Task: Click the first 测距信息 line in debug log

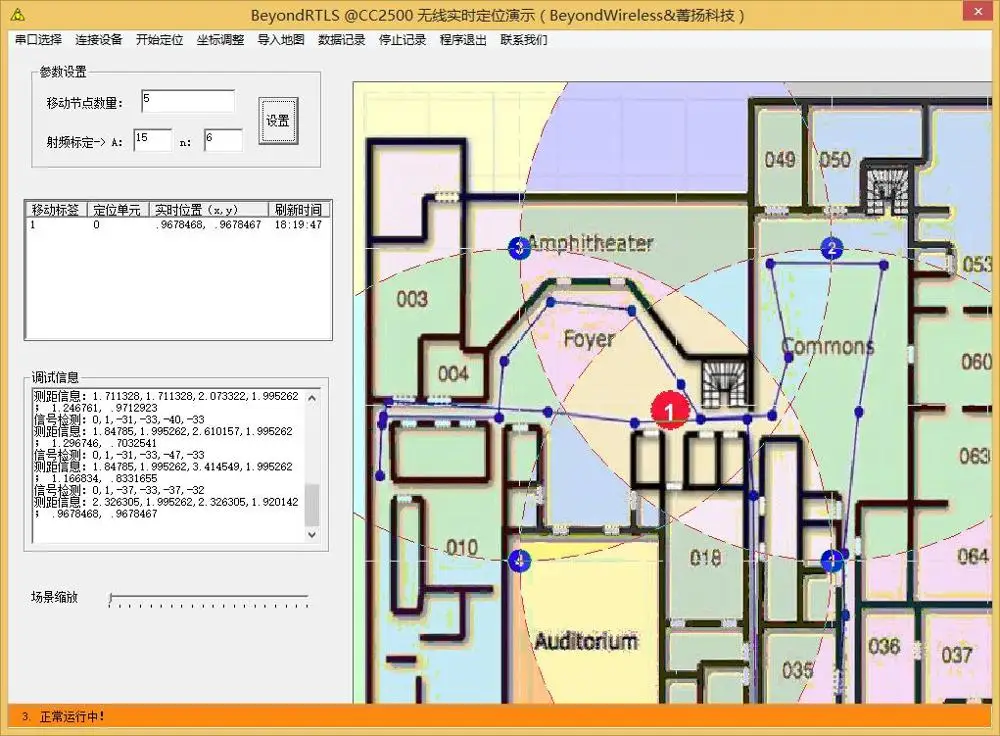Action: tap(166, 396)
